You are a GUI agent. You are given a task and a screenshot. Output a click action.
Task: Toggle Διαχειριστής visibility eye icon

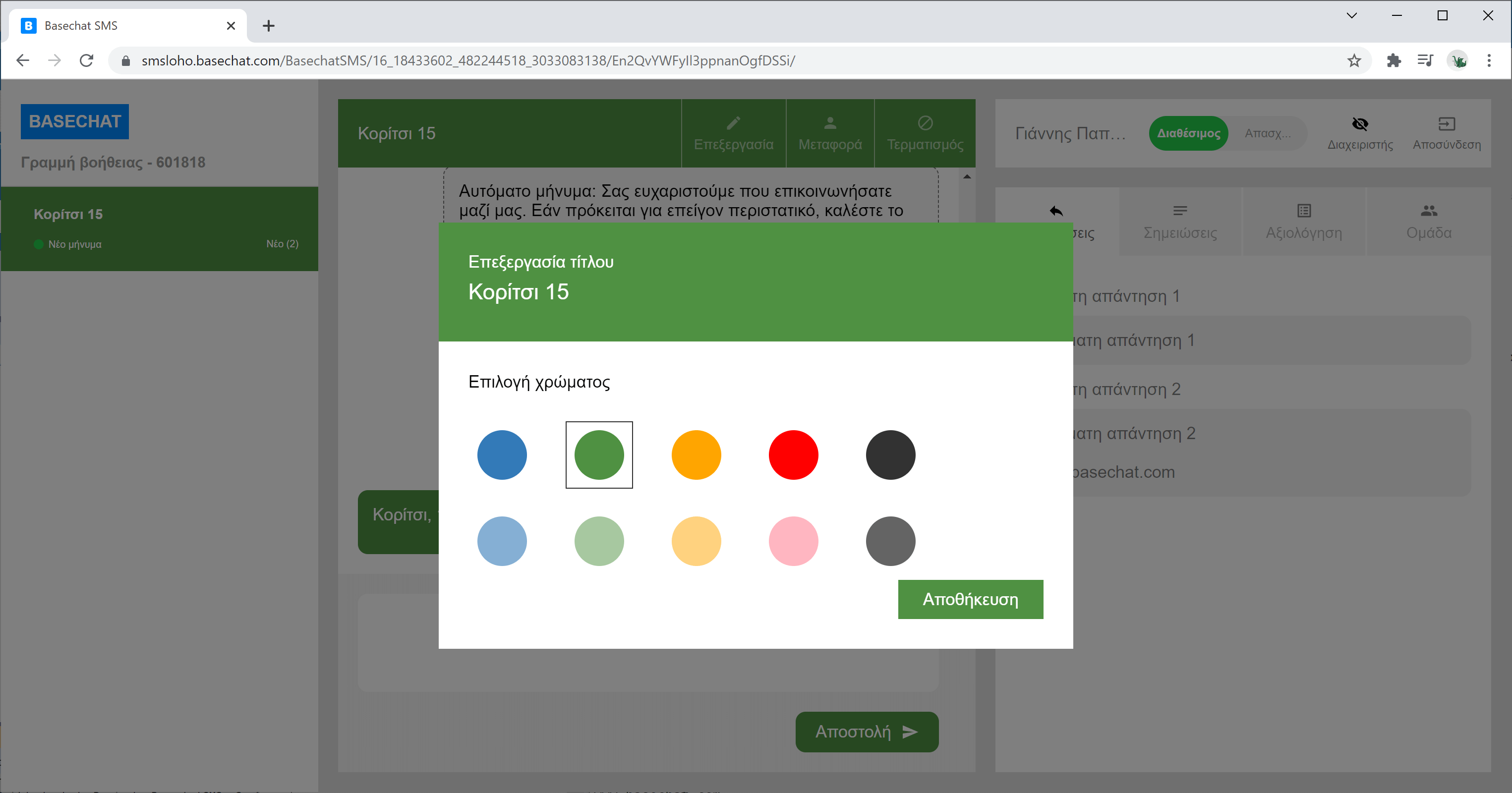click(x=1359, y=124)
